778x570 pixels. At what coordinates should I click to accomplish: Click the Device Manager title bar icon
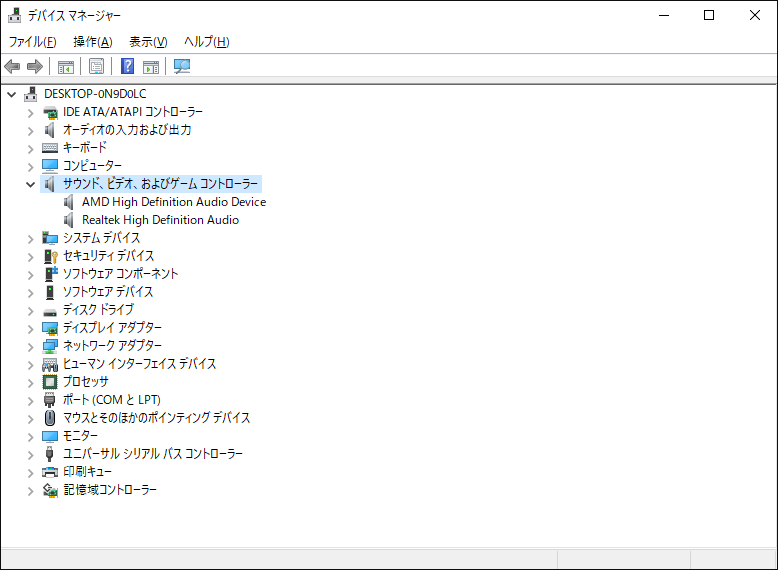click(15, 15)
